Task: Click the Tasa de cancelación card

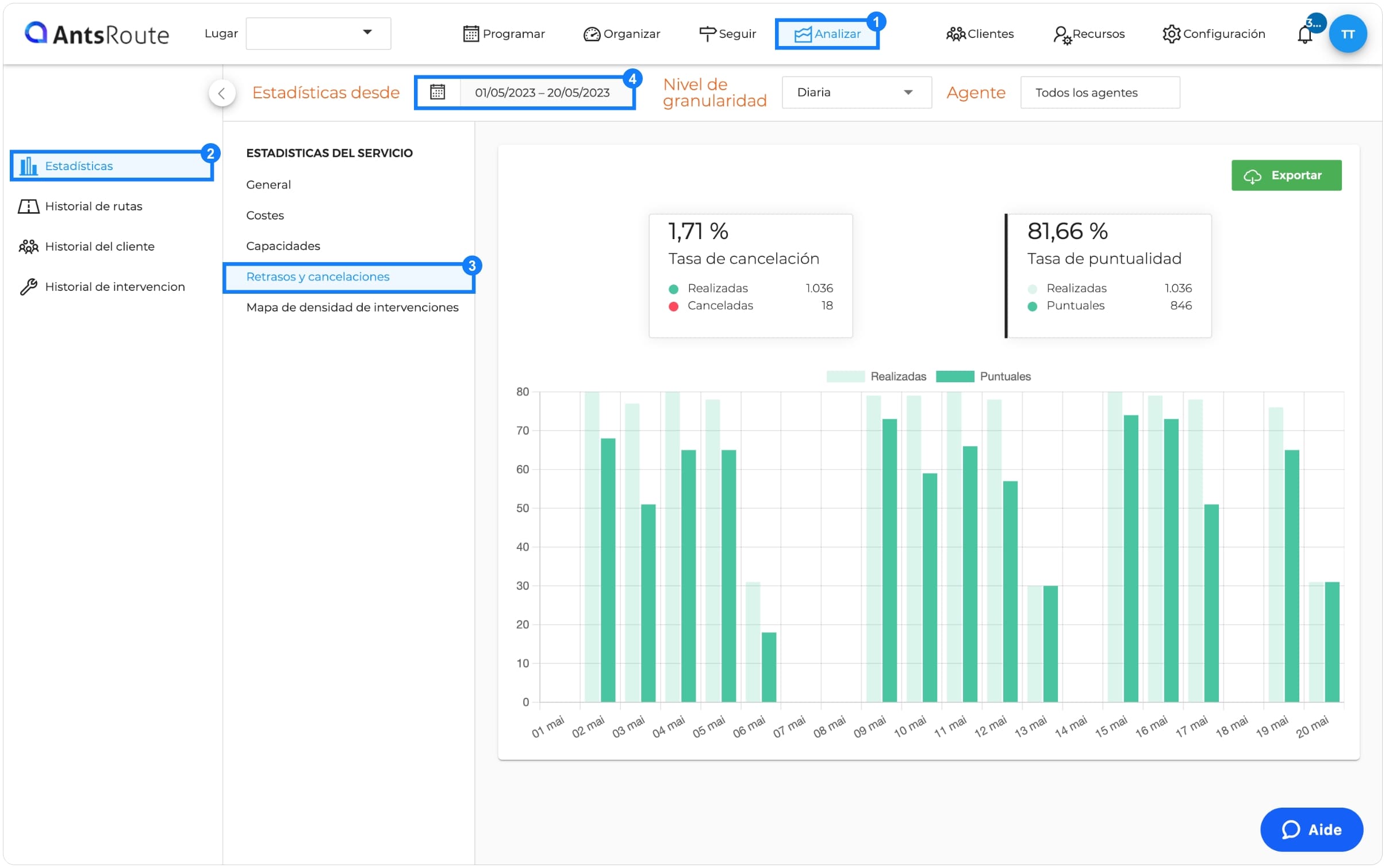Action: click(750, 276)
